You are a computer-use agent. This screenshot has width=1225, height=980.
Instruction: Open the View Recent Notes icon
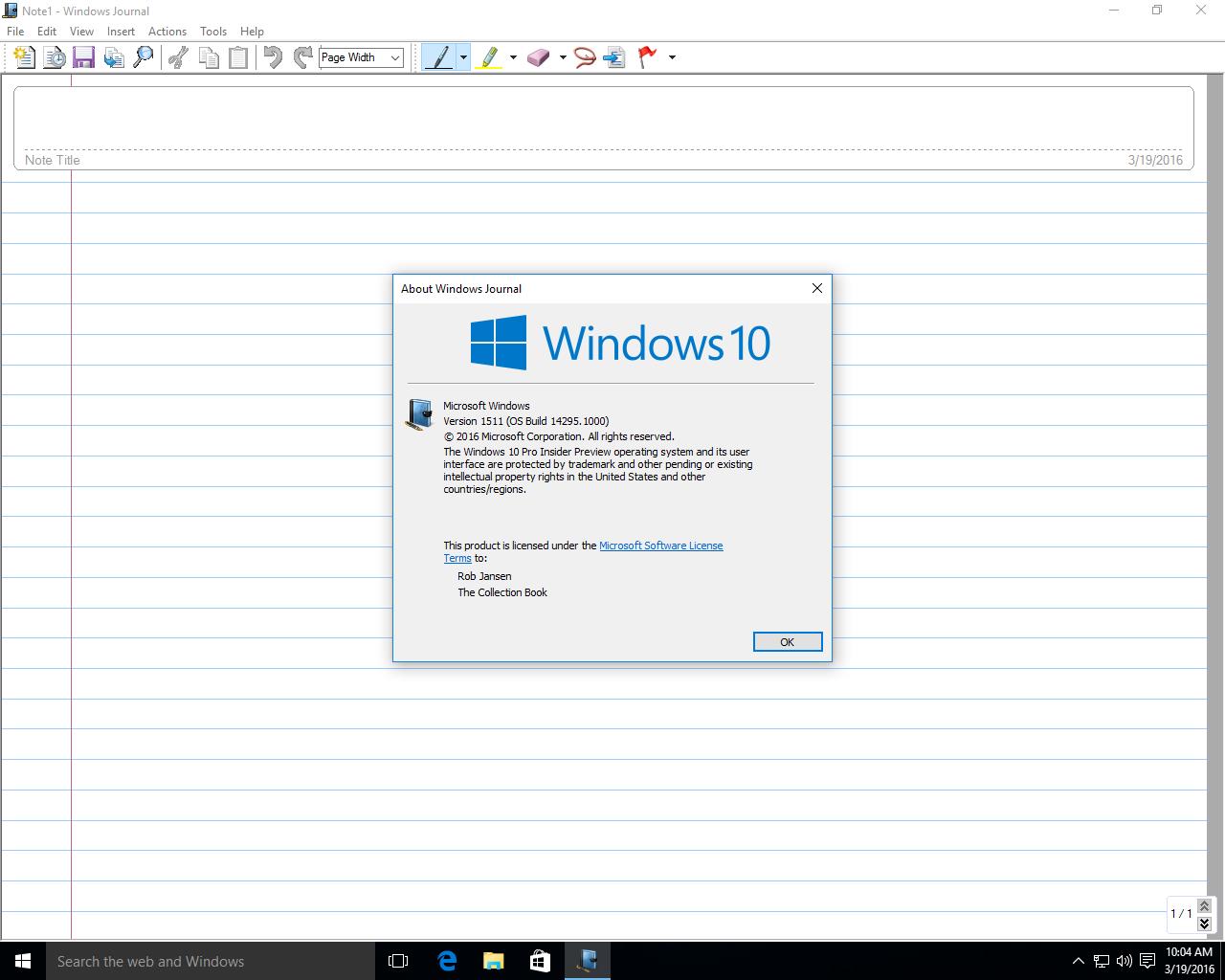pos(55,57)
